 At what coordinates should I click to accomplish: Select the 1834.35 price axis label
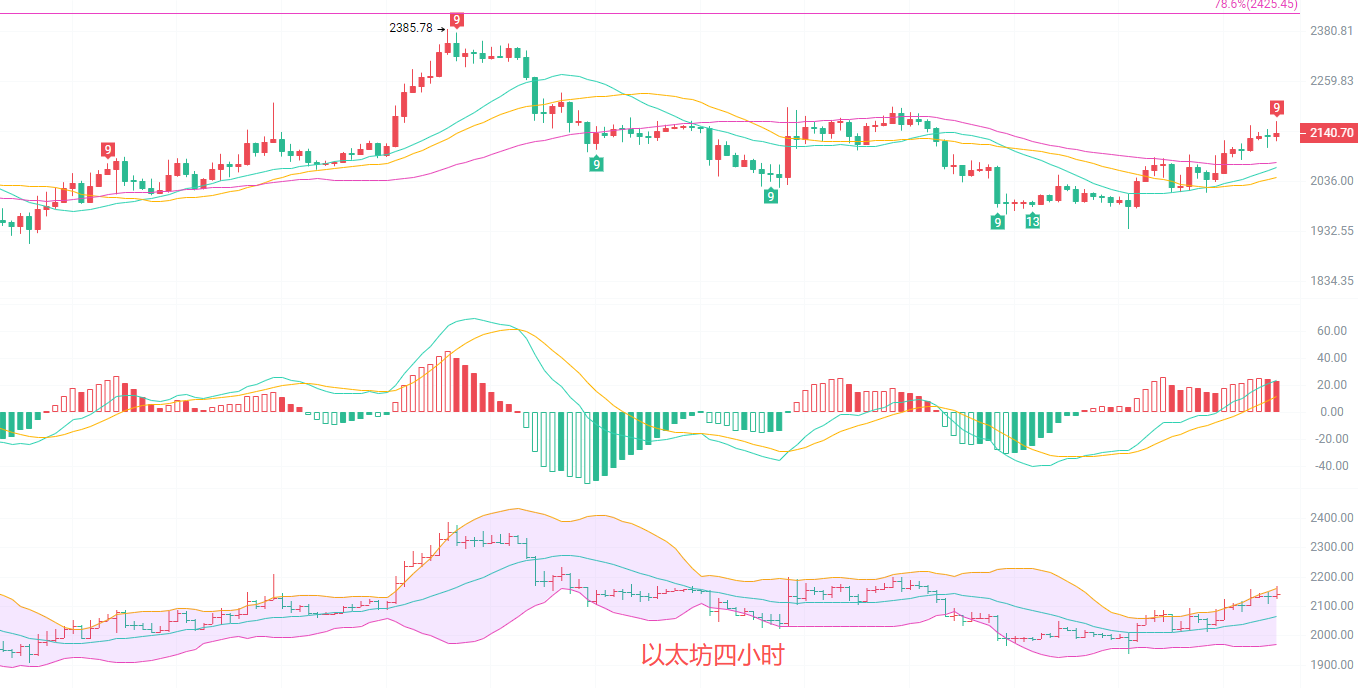tap(1331, 281)
